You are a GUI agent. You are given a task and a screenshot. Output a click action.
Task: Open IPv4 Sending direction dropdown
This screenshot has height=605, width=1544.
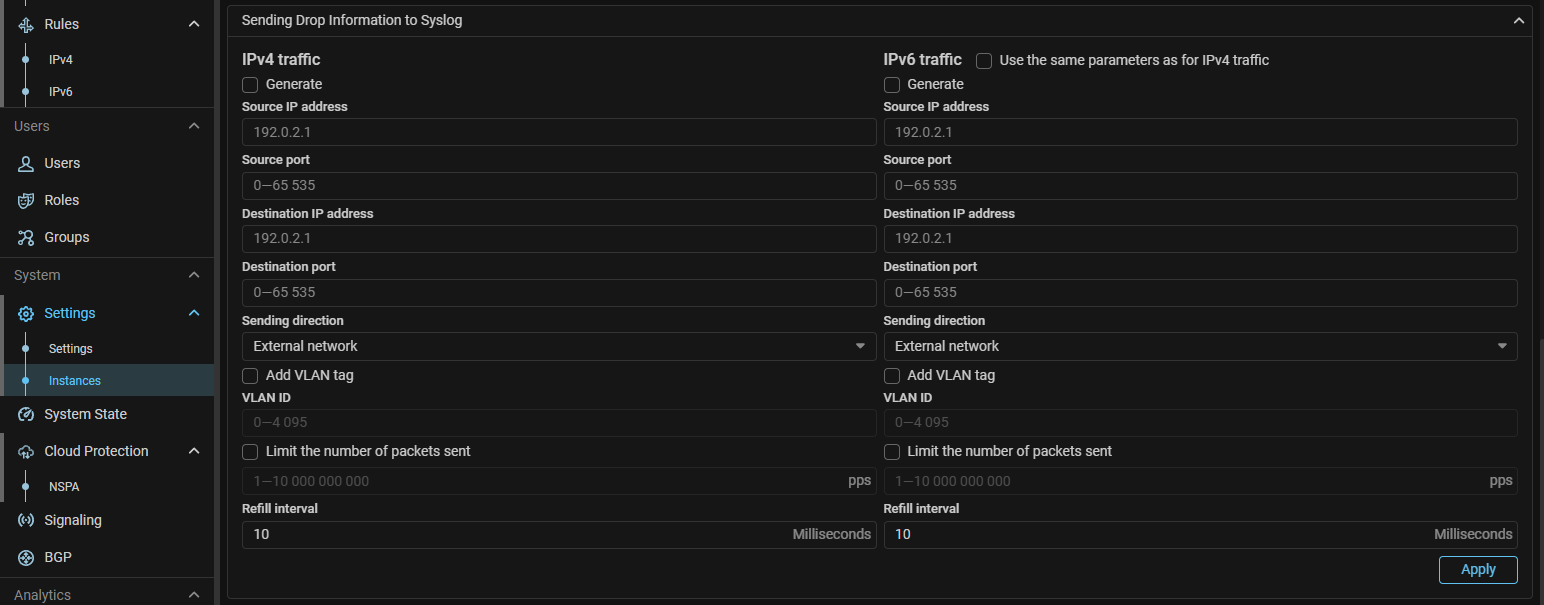point(559,346)
